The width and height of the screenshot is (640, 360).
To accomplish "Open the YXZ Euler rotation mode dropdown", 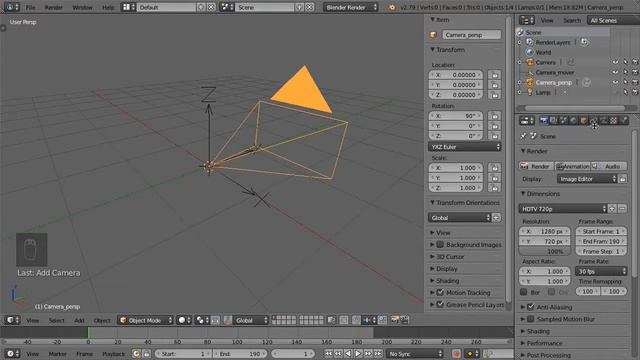I will click(464, 147).
